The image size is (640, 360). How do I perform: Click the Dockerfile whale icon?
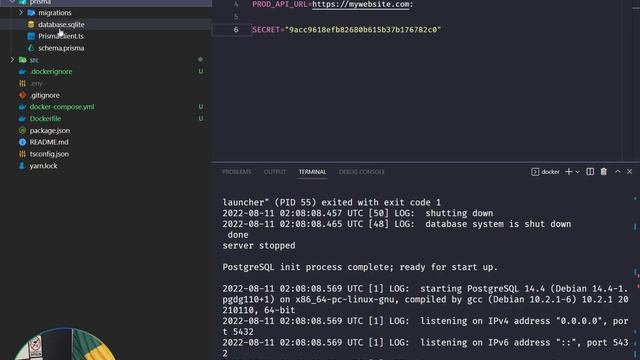click(22, 119)
